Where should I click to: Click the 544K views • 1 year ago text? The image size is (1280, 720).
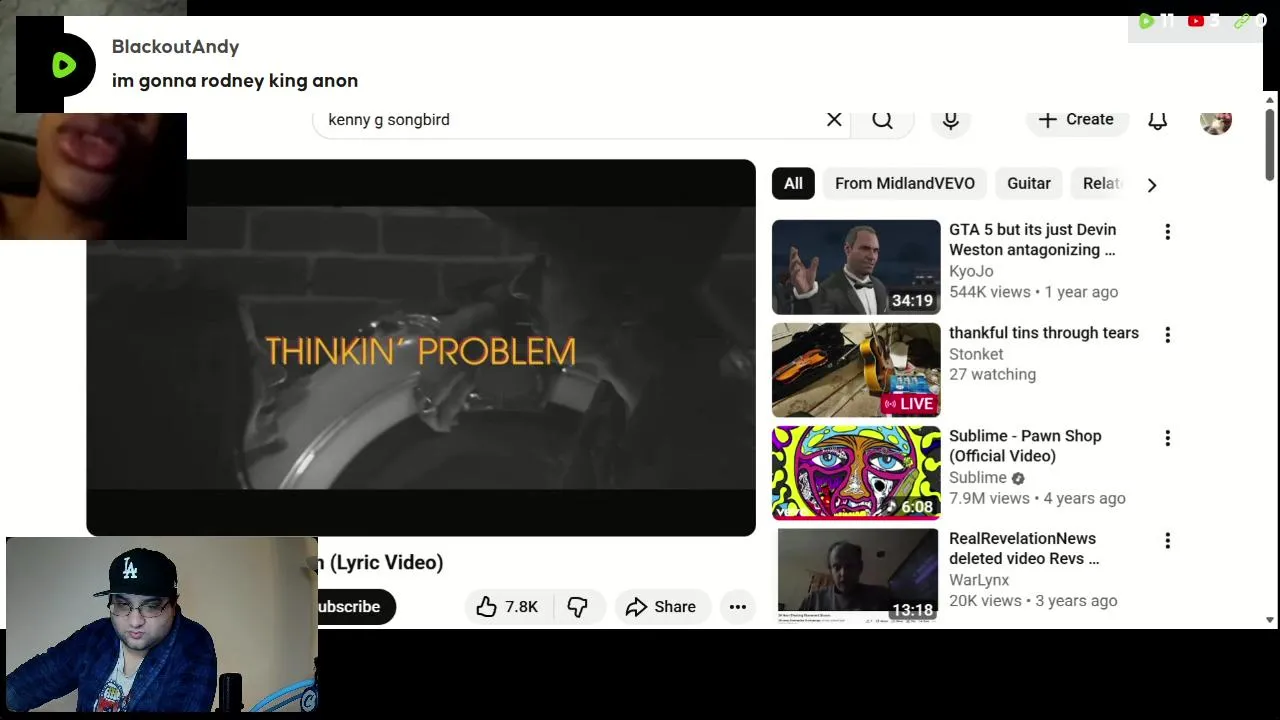[1033, 292]
